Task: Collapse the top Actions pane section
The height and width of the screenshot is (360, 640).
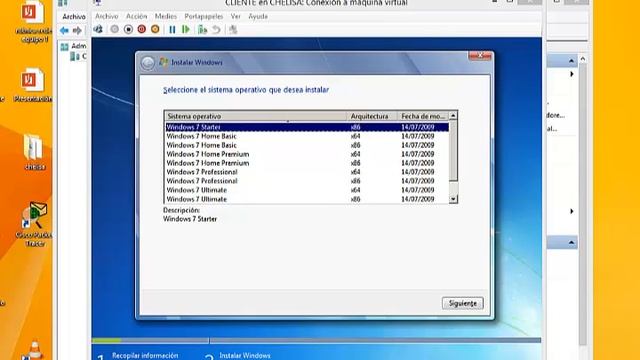Action: pos(571,61)
